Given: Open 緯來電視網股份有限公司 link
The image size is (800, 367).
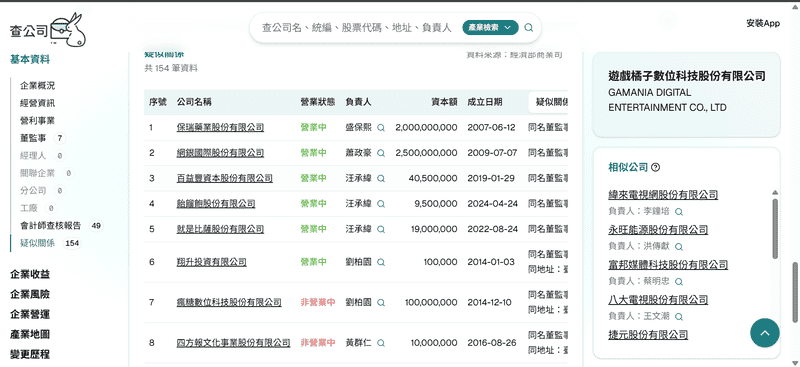Looking at the screenshot, I should 663,195.
